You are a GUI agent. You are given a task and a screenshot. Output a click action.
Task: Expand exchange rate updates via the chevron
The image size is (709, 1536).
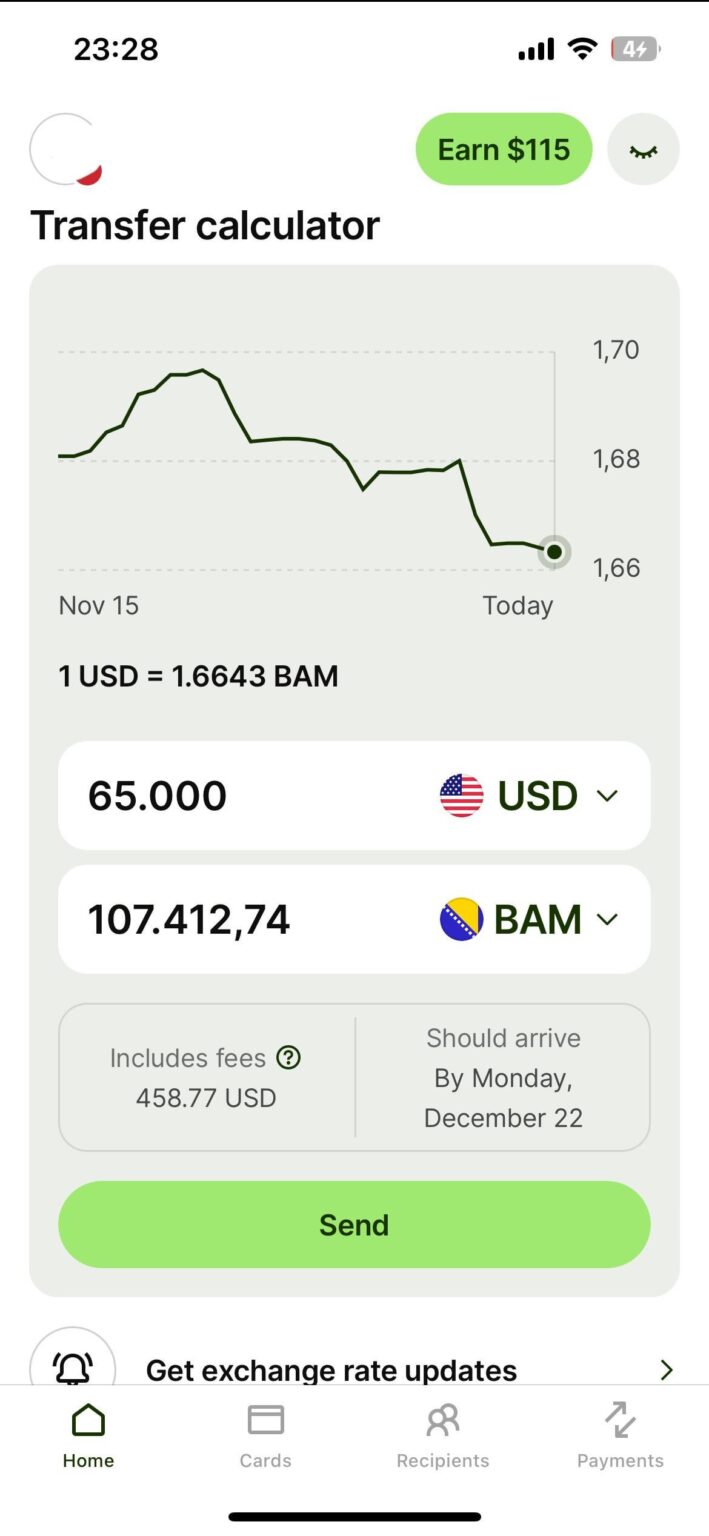667,1369
